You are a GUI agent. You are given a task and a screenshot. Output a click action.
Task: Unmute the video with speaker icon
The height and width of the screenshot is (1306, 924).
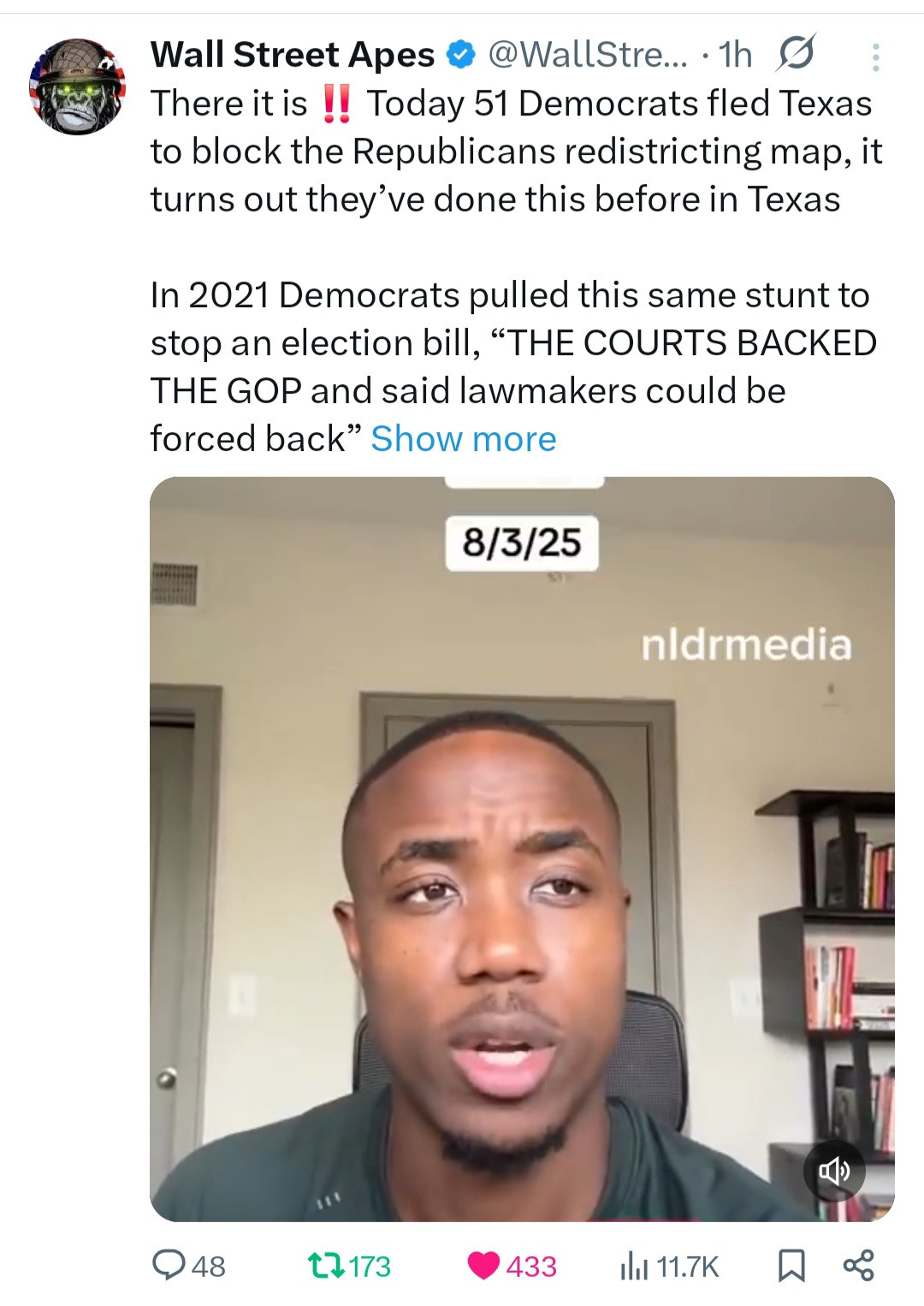coord(834,1170)
